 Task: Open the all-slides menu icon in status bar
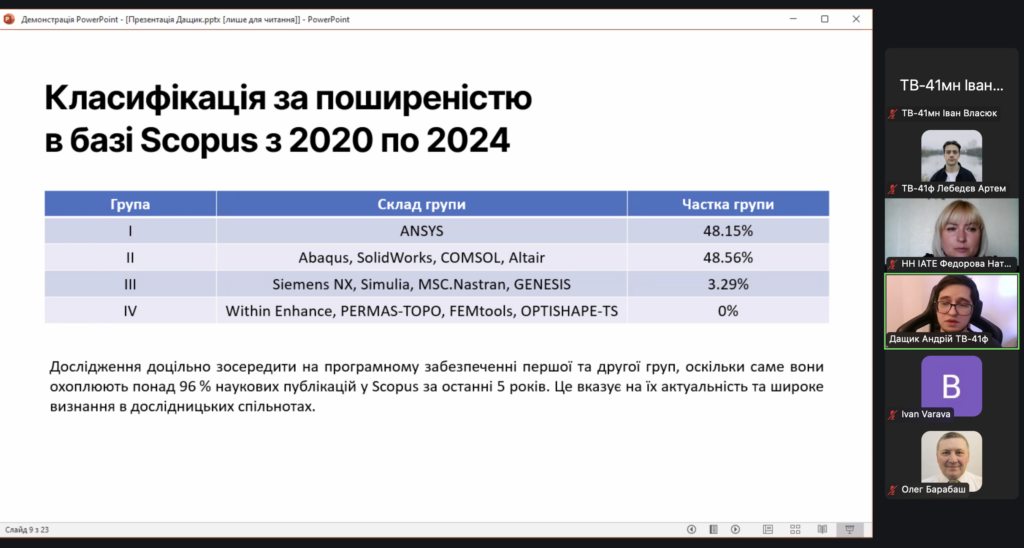713,529
